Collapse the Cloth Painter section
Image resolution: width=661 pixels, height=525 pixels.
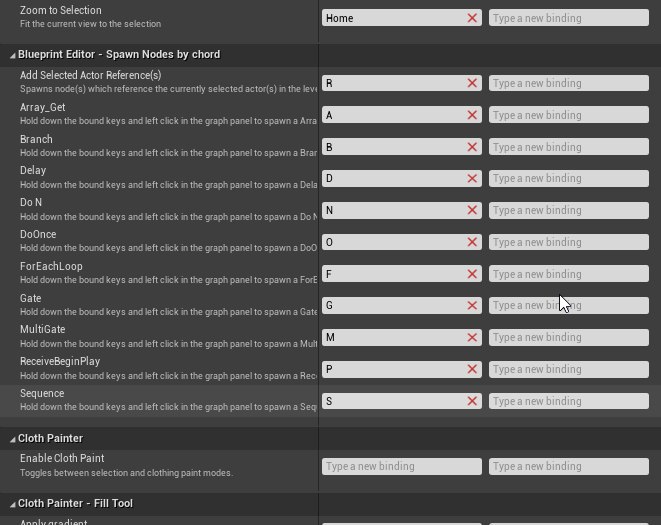click(13, 439)
